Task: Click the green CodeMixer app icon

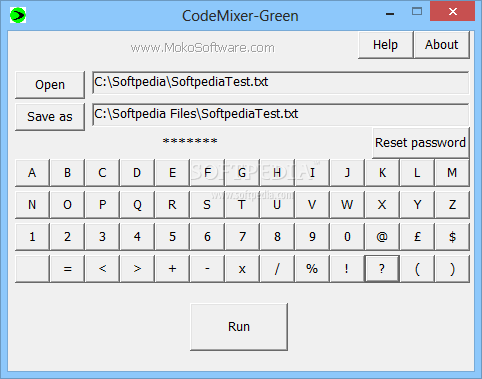Action: point(18,16)
